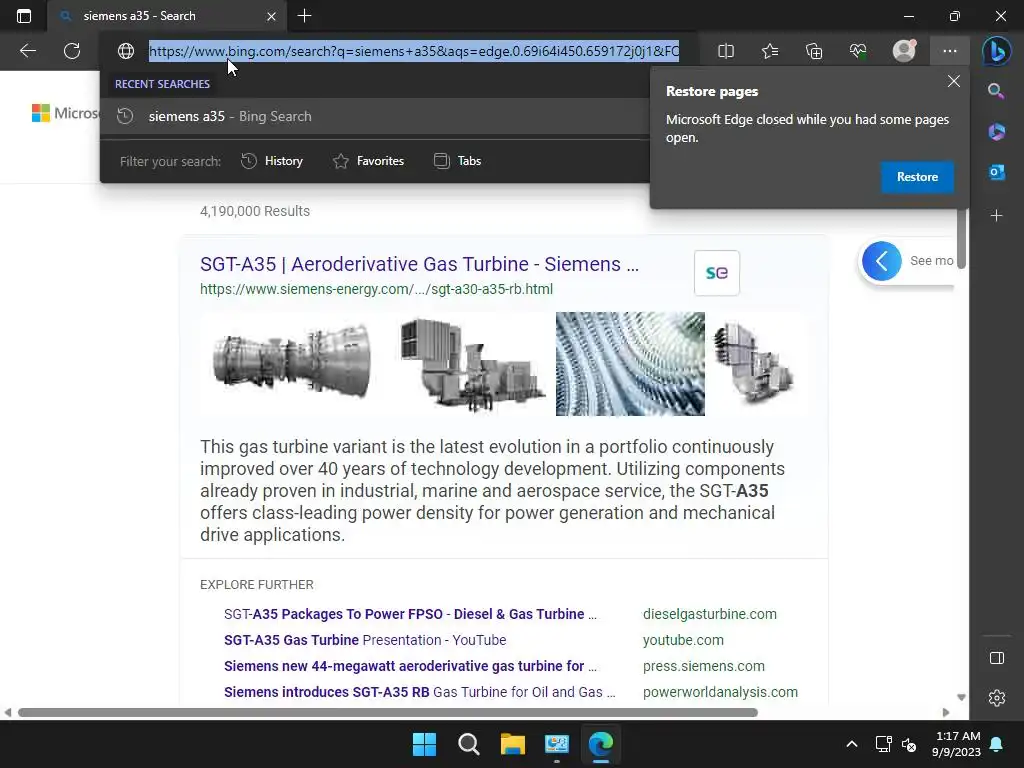Click scroll down arrow on vertical scrollbar
Screen dimensions: 1024x768
coord(961,697)
